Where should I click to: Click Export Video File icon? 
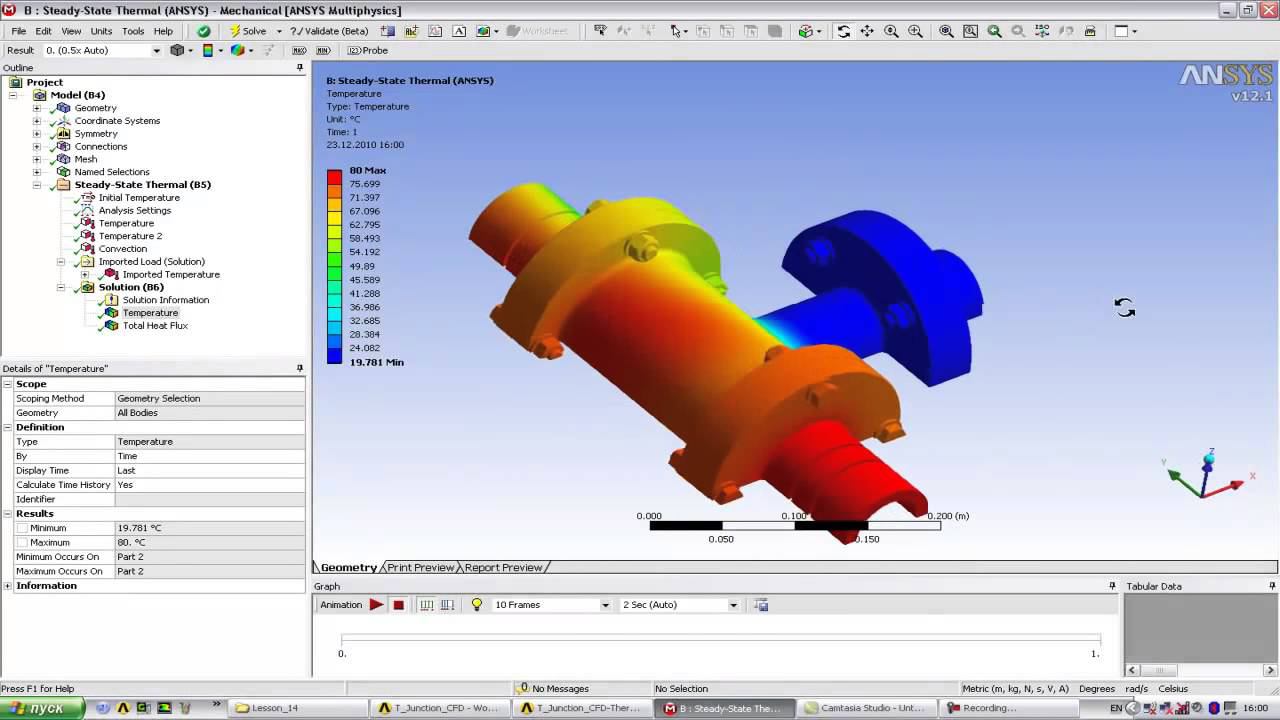761,605
